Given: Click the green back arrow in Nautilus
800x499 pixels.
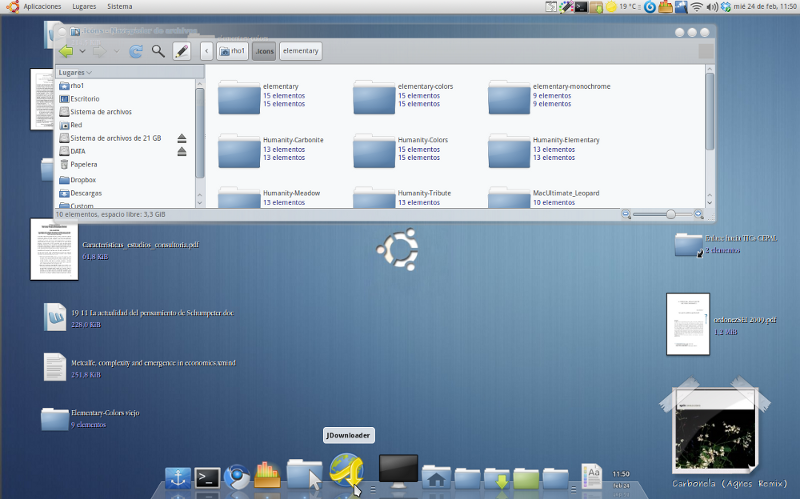Looking at the screenshot, I should tap(66, 51).
